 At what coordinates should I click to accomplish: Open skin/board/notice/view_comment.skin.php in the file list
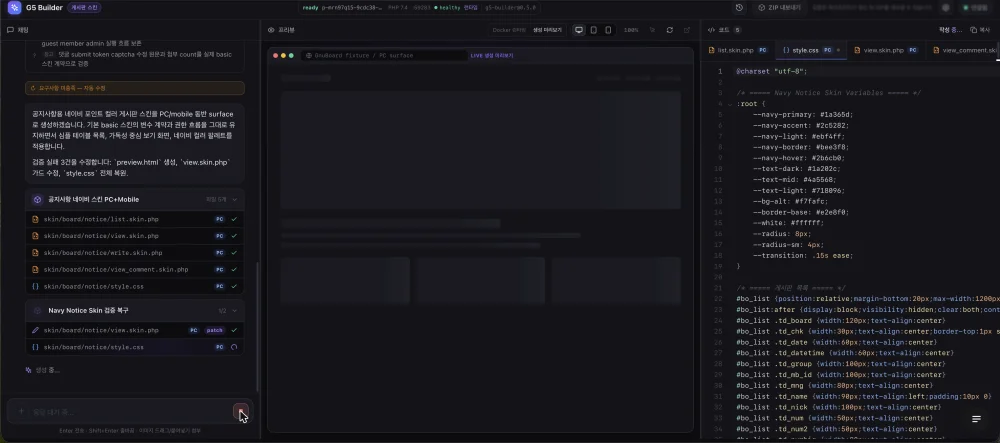[135, 270]
